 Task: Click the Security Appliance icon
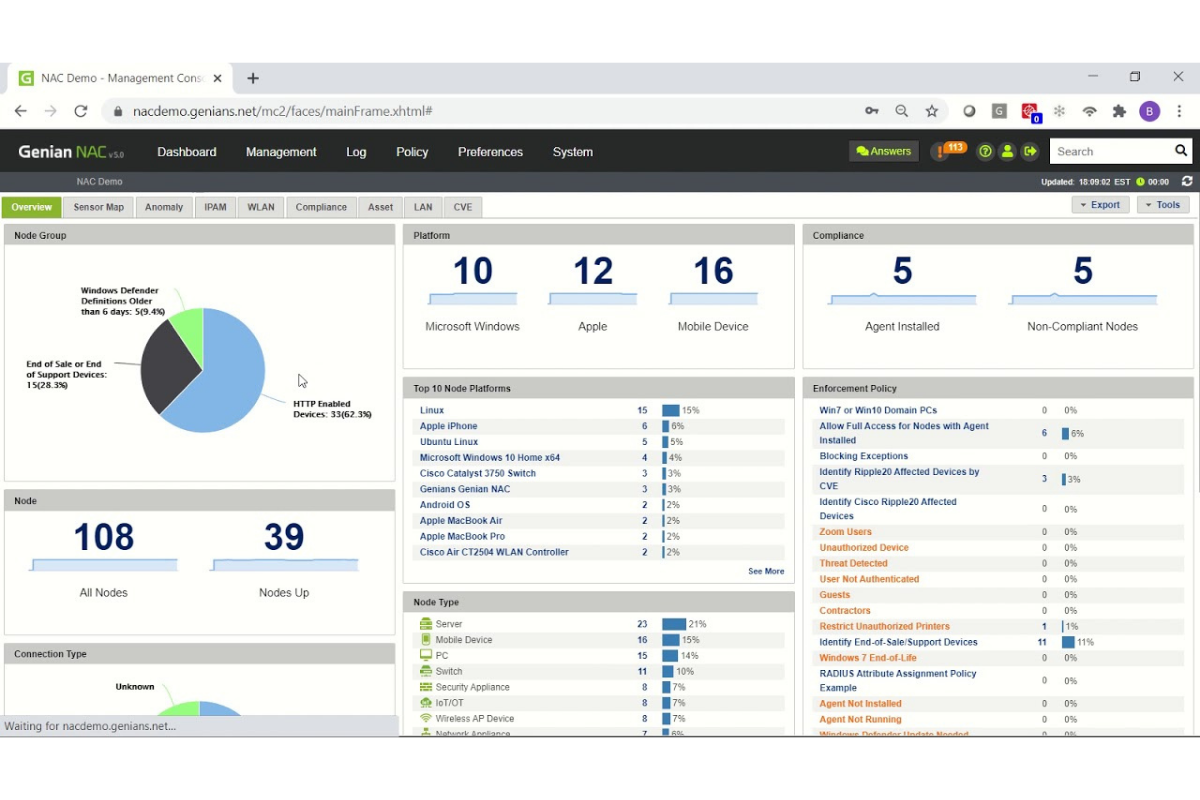pos(425,687)
